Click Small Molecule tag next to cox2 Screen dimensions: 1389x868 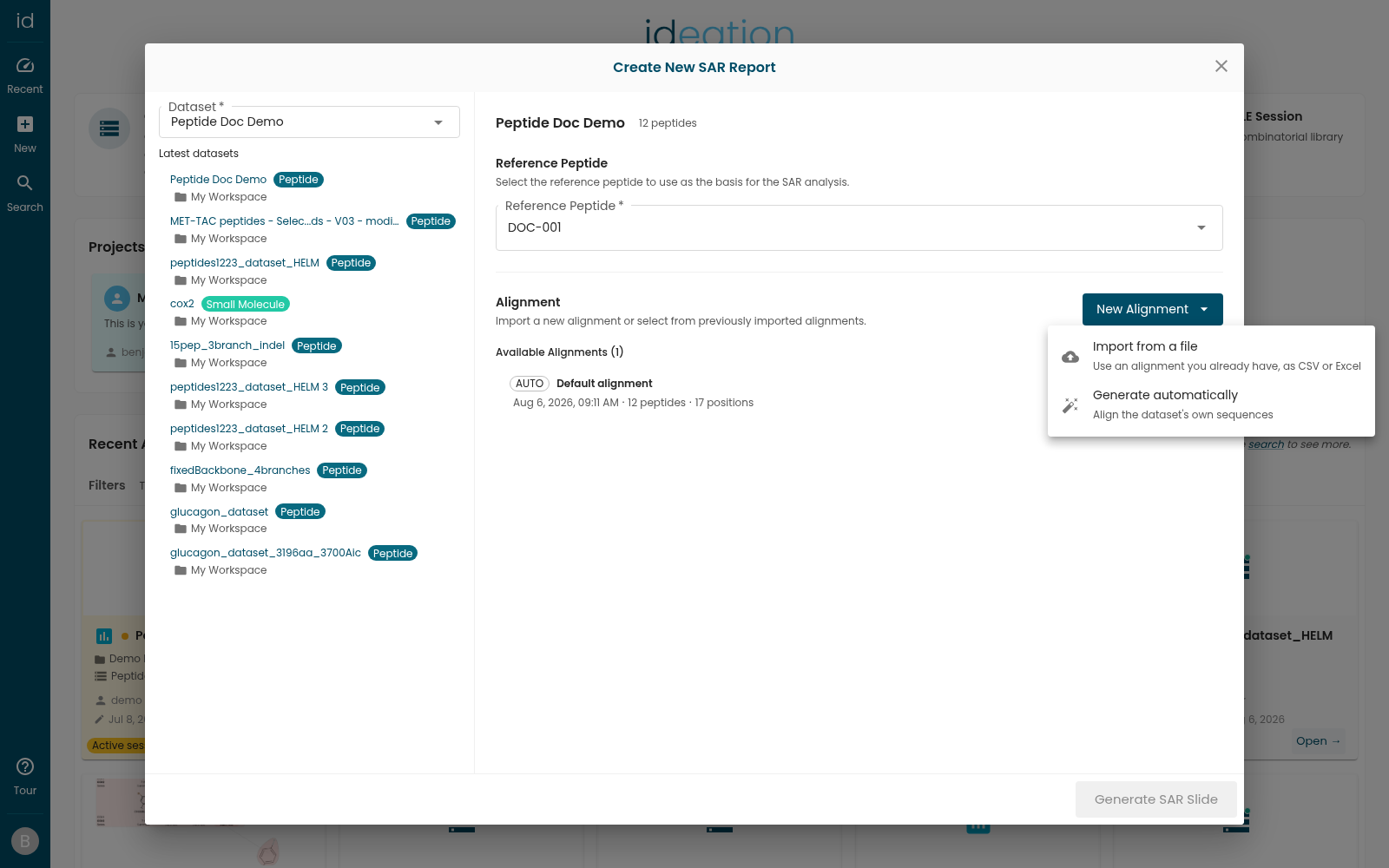coord(246,304)
